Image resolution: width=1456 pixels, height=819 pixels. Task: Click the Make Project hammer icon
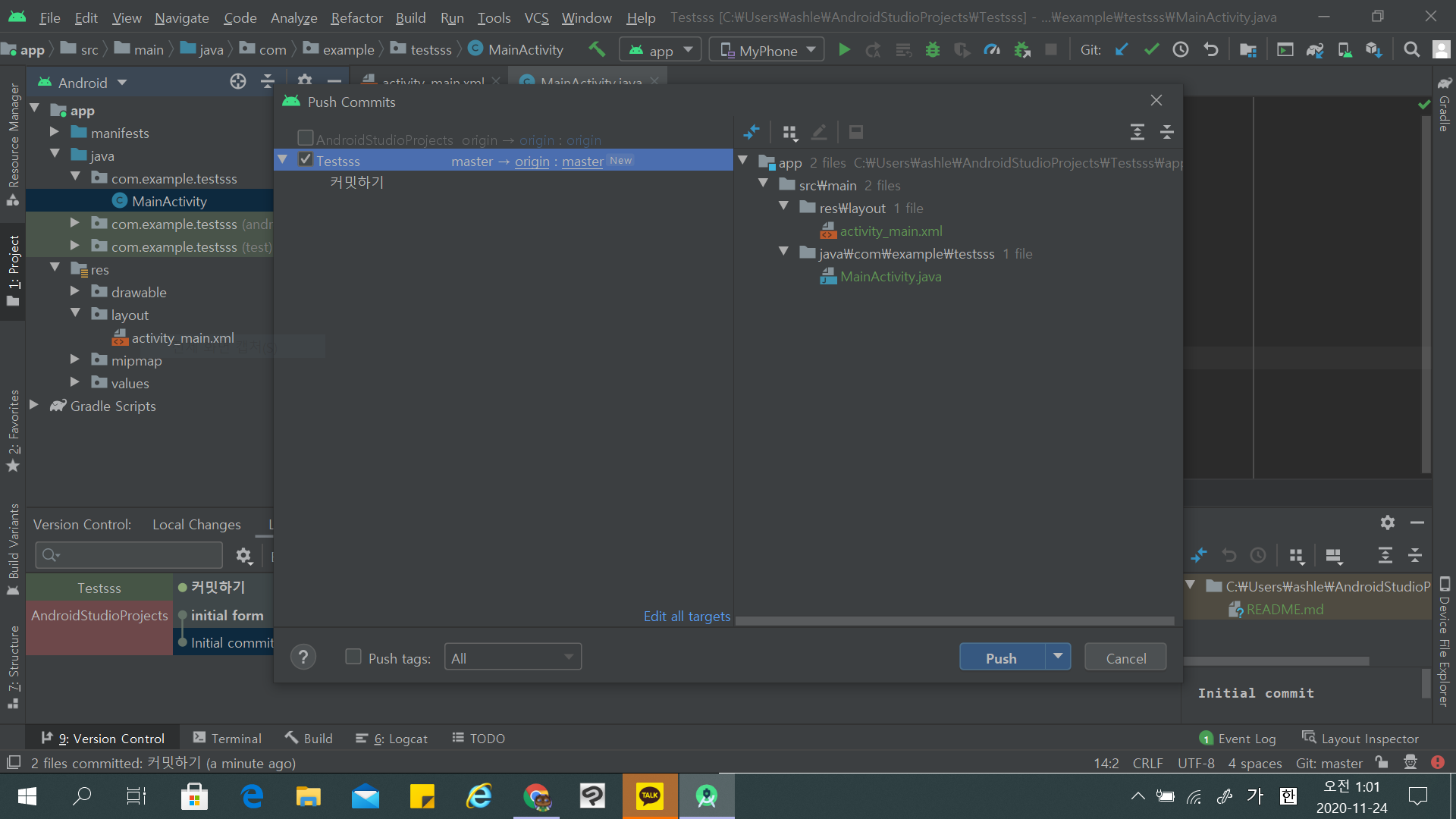pyautogui.click(x=597, y=50)
